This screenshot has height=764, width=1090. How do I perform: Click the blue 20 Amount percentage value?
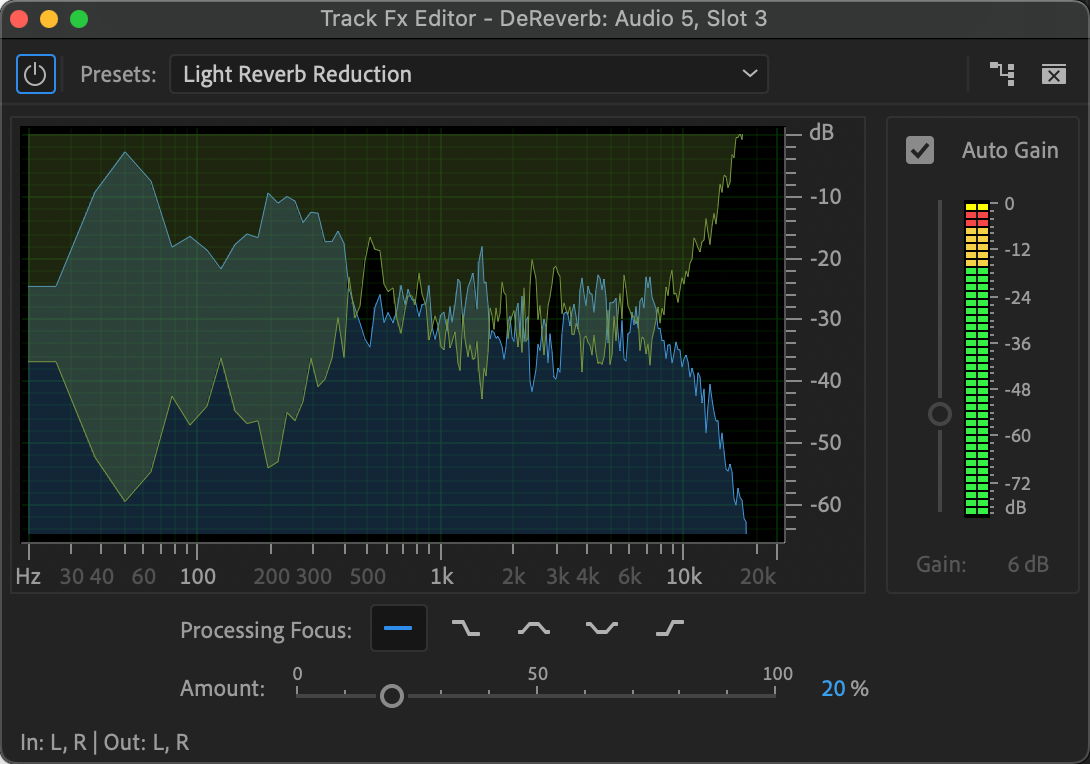coord(833,689)
